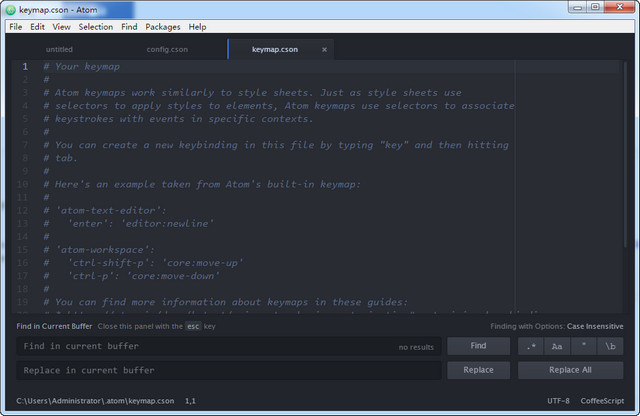Open the File menu

point(15,27)
